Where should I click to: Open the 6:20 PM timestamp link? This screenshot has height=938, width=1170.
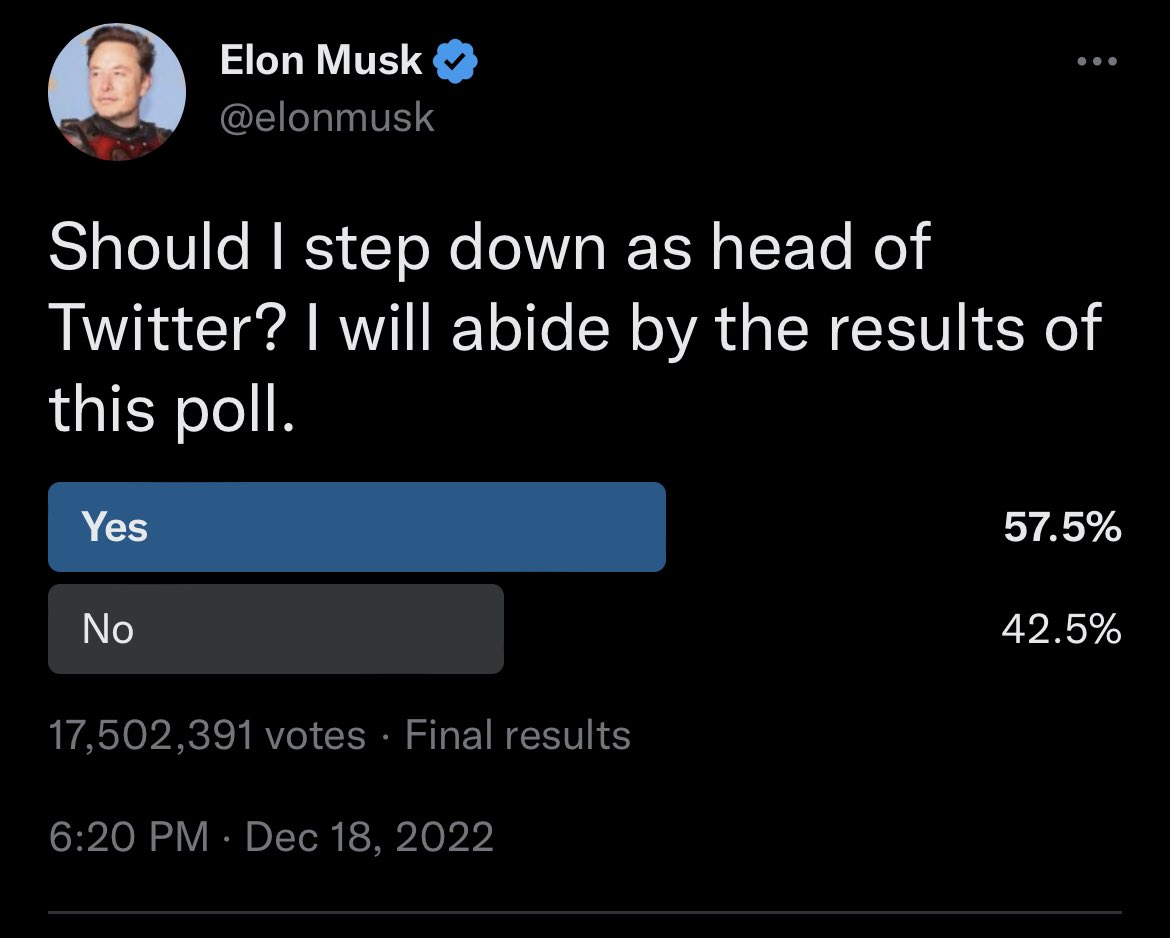(129, 837)
